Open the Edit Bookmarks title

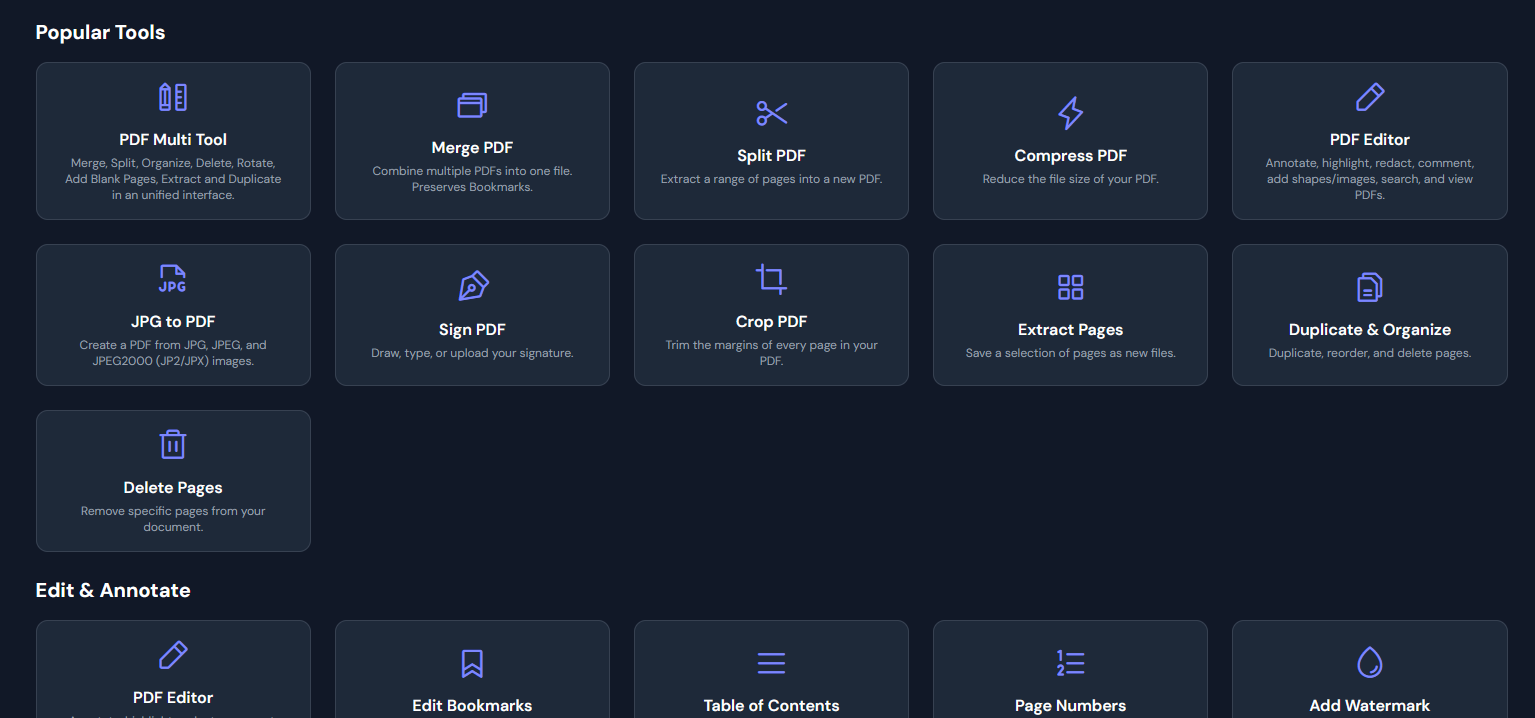[472, 706]
